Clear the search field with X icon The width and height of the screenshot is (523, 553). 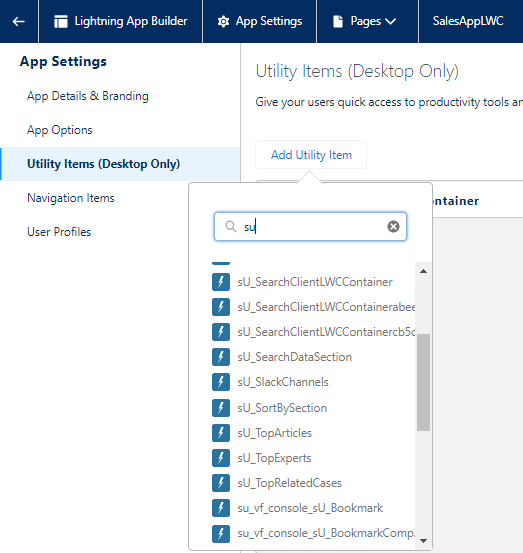393,226
